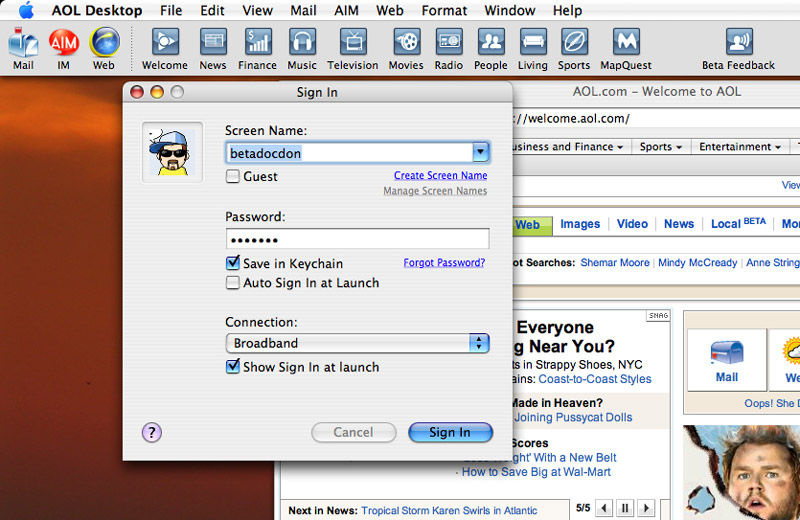Image resolution: width=800 pixels, height=520 pixels.
Task: Uncheck Save in Keychain
Action: (x=233, y=263)
